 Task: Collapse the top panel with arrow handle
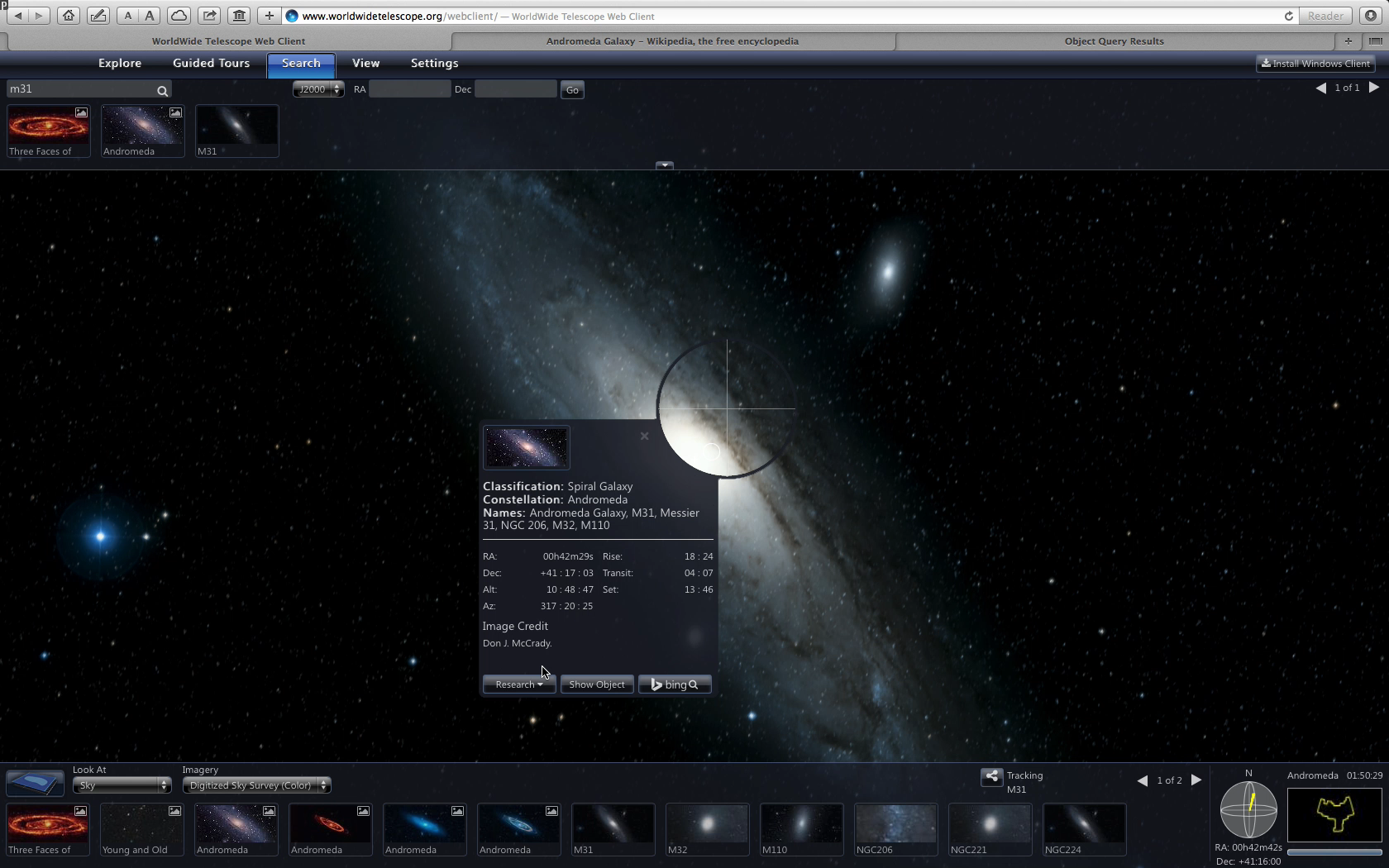[x=664, y=165]
